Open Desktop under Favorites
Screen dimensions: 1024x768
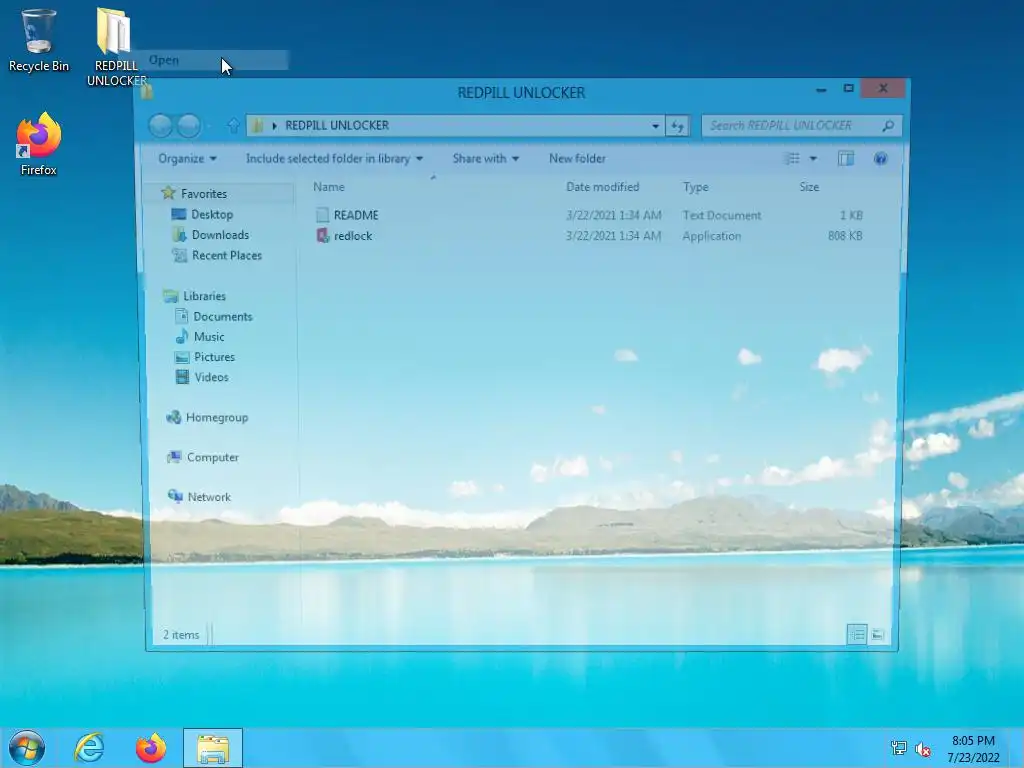click(x=212, y=214)
